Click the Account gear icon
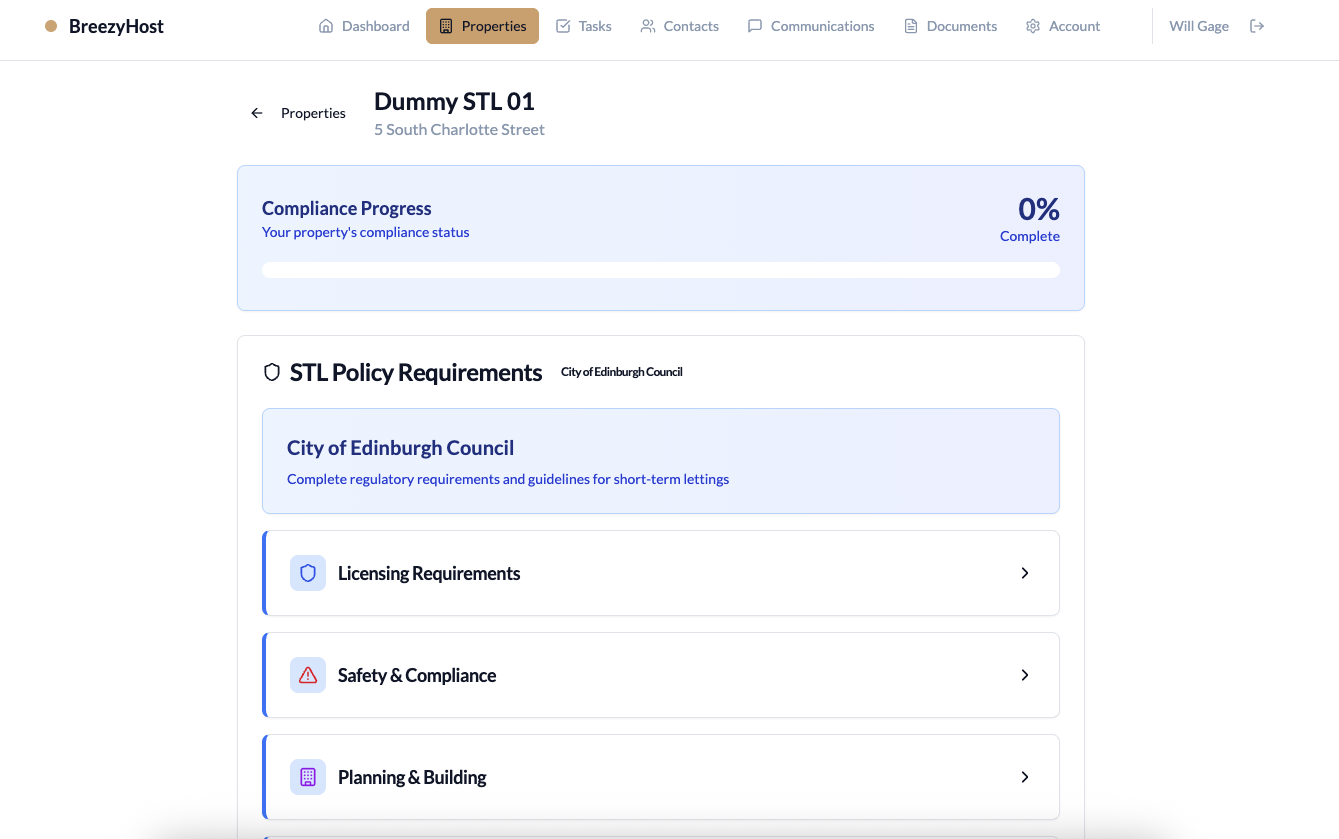Image resolution: width=1339 pixels, height=839 pixels. coord(1033,26)
